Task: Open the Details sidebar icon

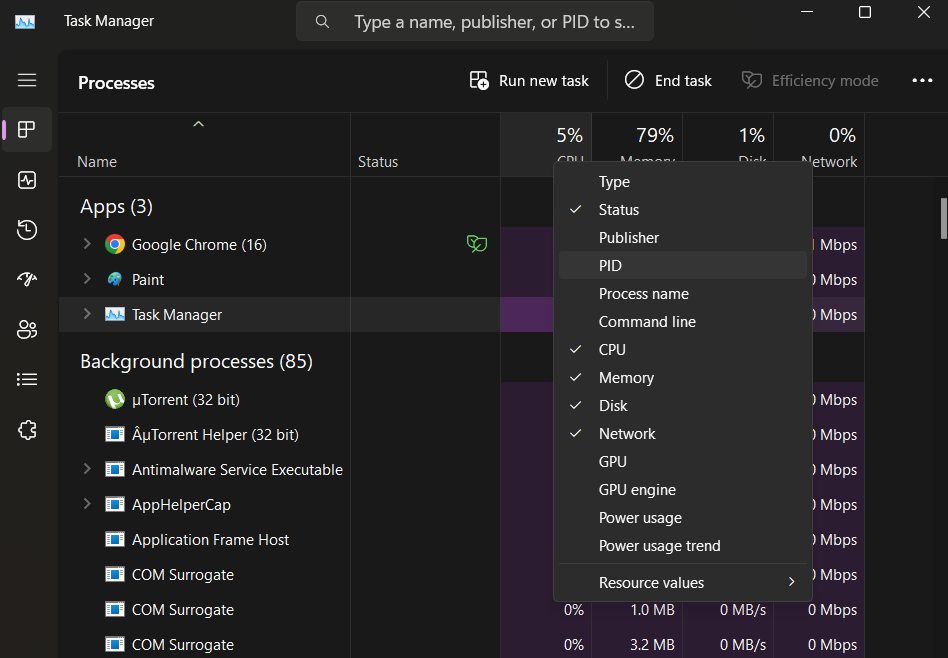Action: click(27, 380)
